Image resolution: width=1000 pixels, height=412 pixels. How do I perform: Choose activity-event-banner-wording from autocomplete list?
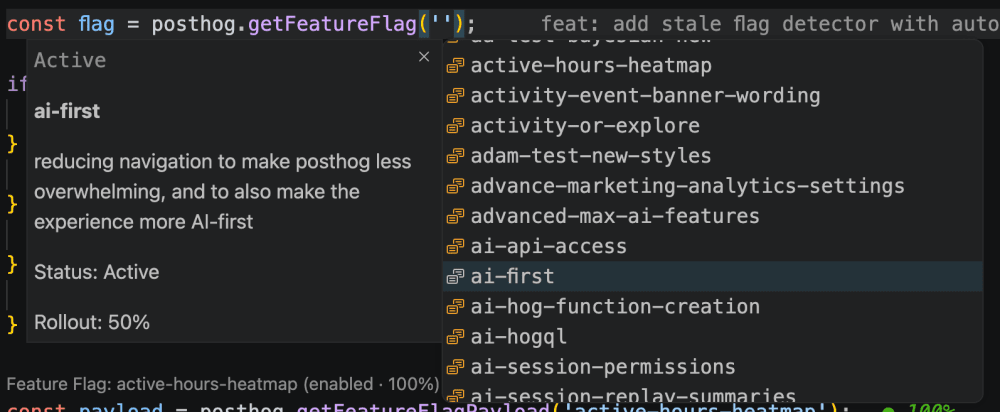pyautogui.click(x=712, y=96)
